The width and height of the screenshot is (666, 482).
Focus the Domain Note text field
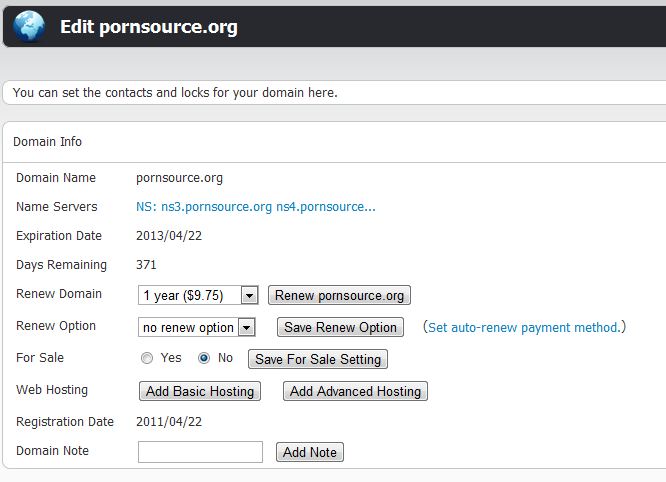[200, 452]
